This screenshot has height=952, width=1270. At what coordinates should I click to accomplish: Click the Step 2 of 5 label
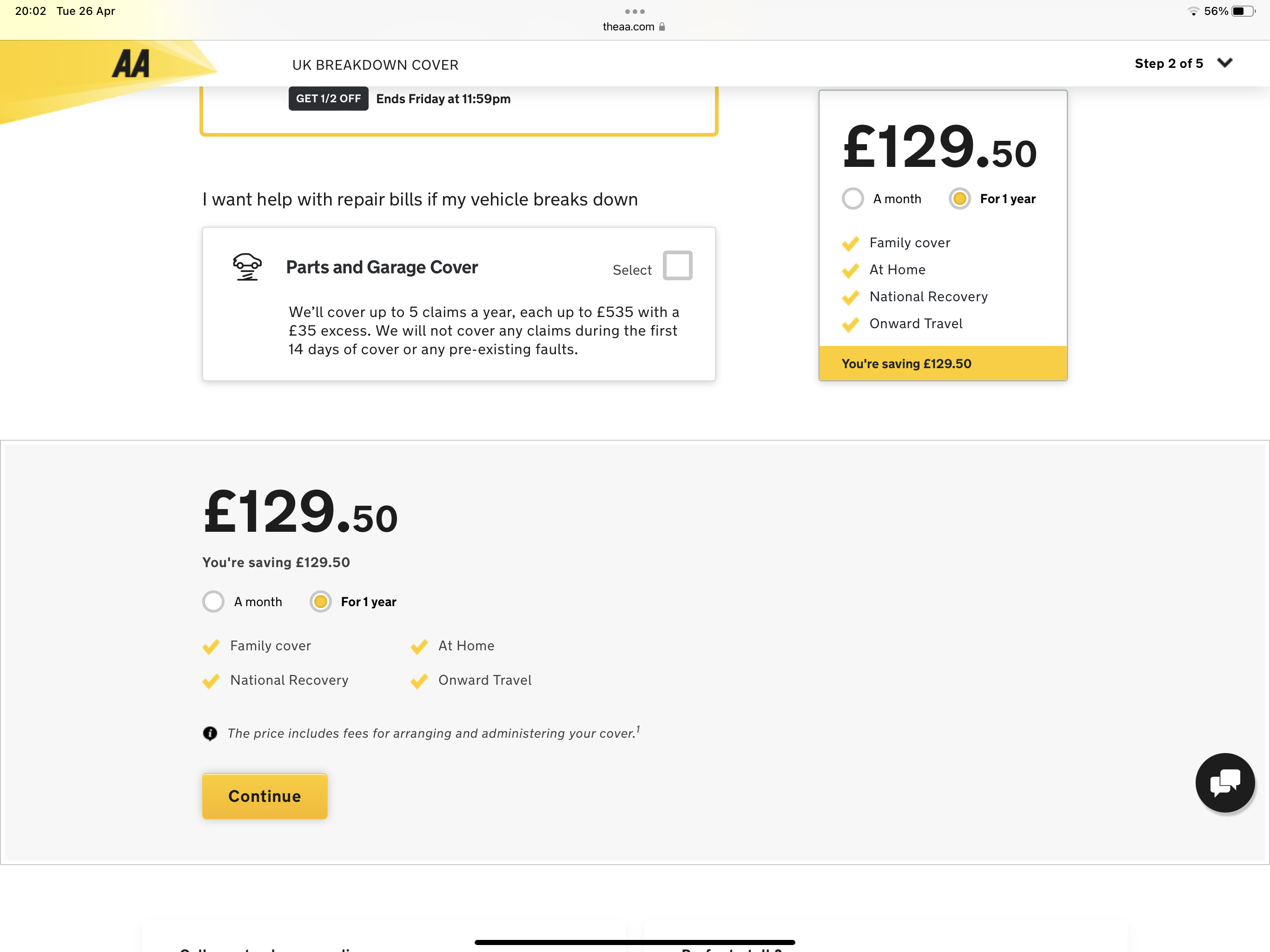pyautogui.click(x=1168, y=64)
